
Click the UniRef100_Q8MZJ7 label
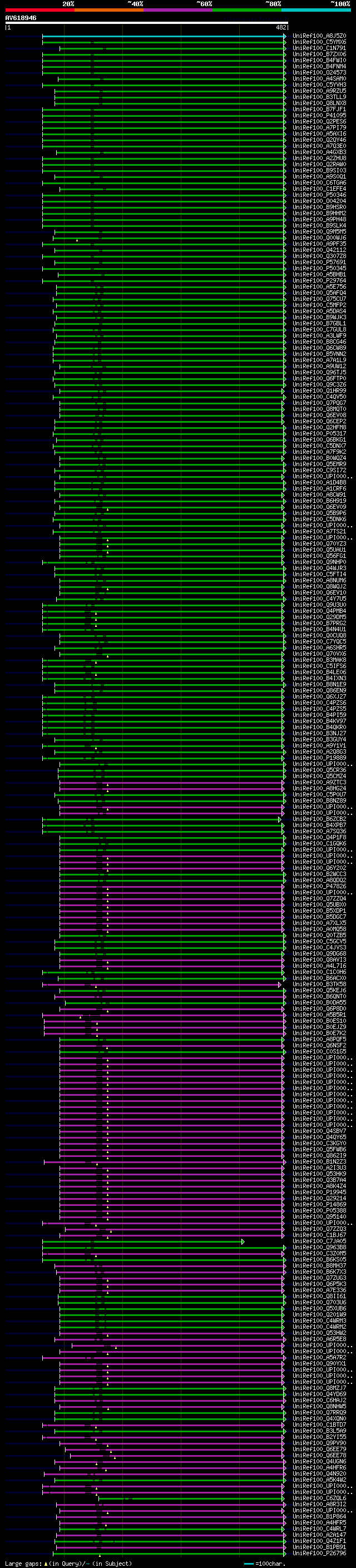(319, 1388)
